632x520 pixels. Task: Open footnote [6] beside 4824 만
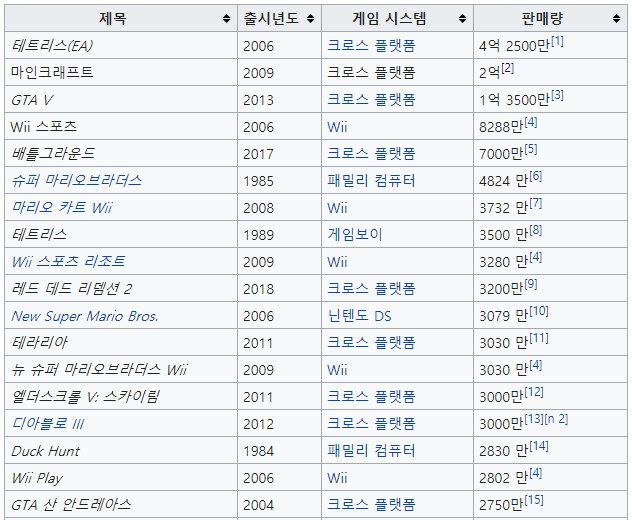[536, 176]
